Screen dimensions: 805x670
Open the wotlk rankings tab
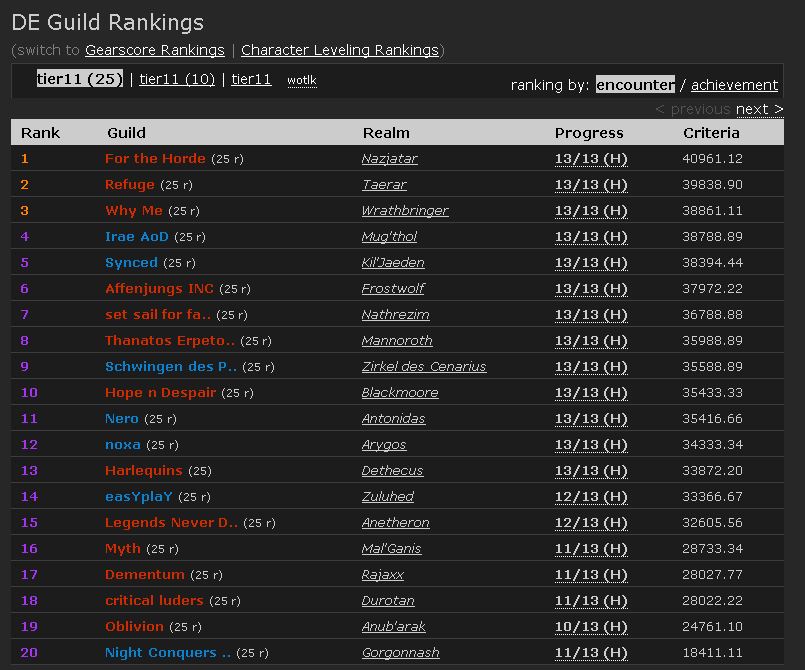pos(302,80)
